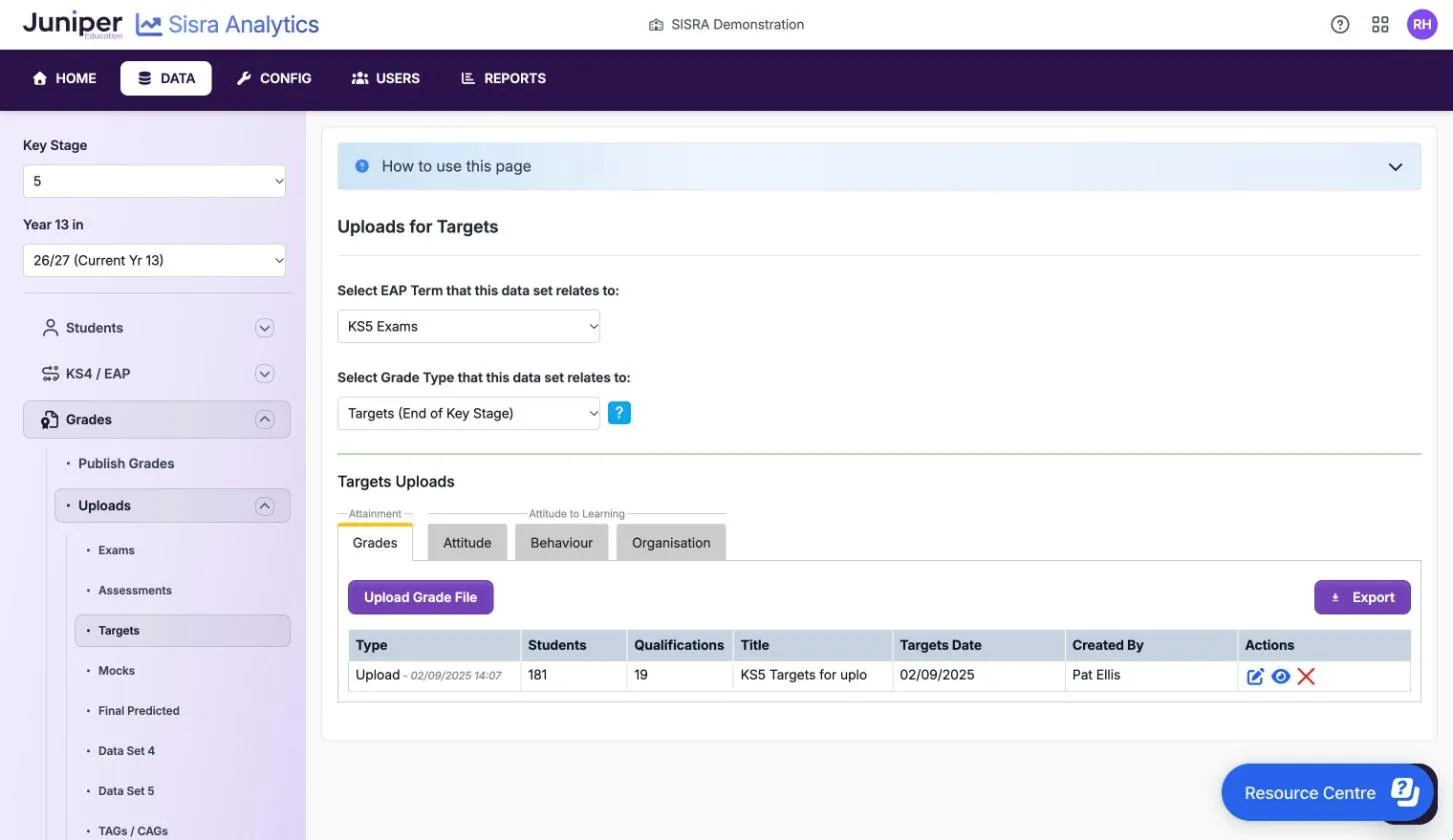
Task: Open the Year 13 in dropdown
Action: coord(154,260)
